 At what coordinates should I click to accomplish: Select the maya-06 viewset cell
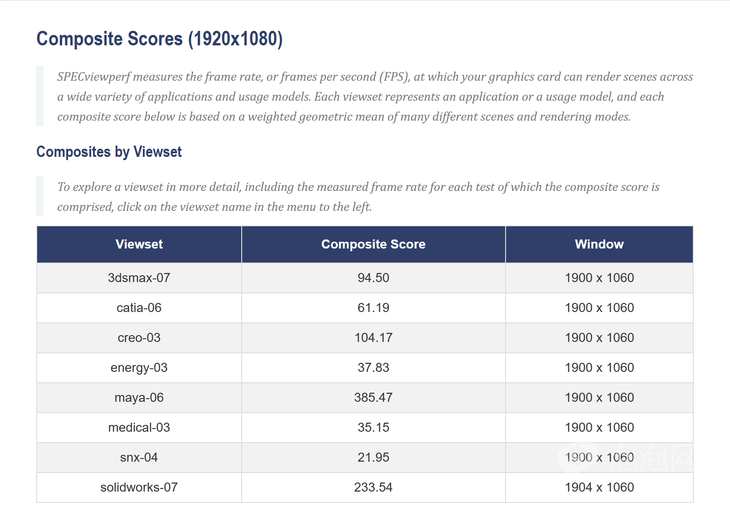pos(139,397)
